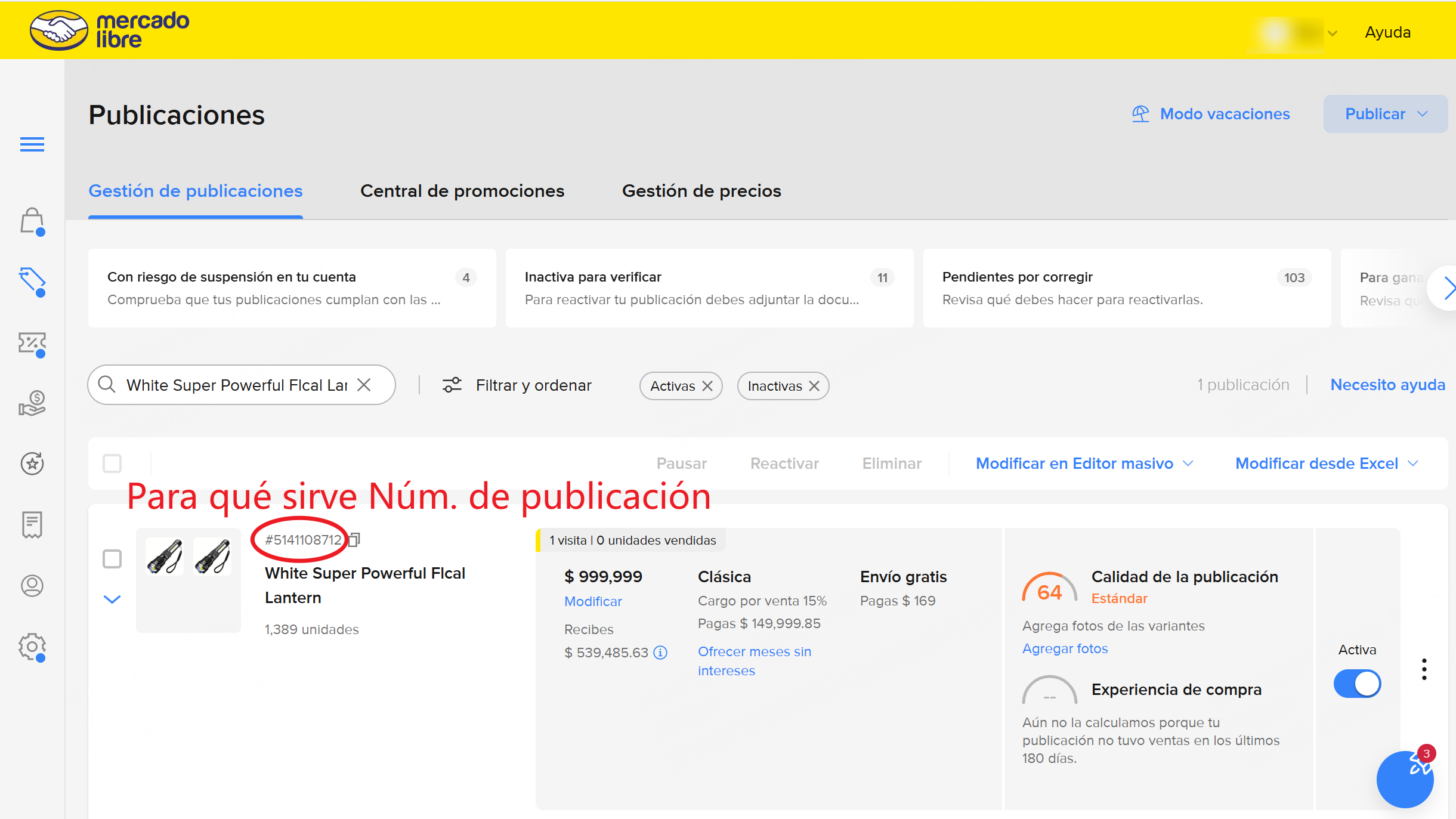
Task: Switch to Gestión de publicaciones tab
Action: (196, 191)
